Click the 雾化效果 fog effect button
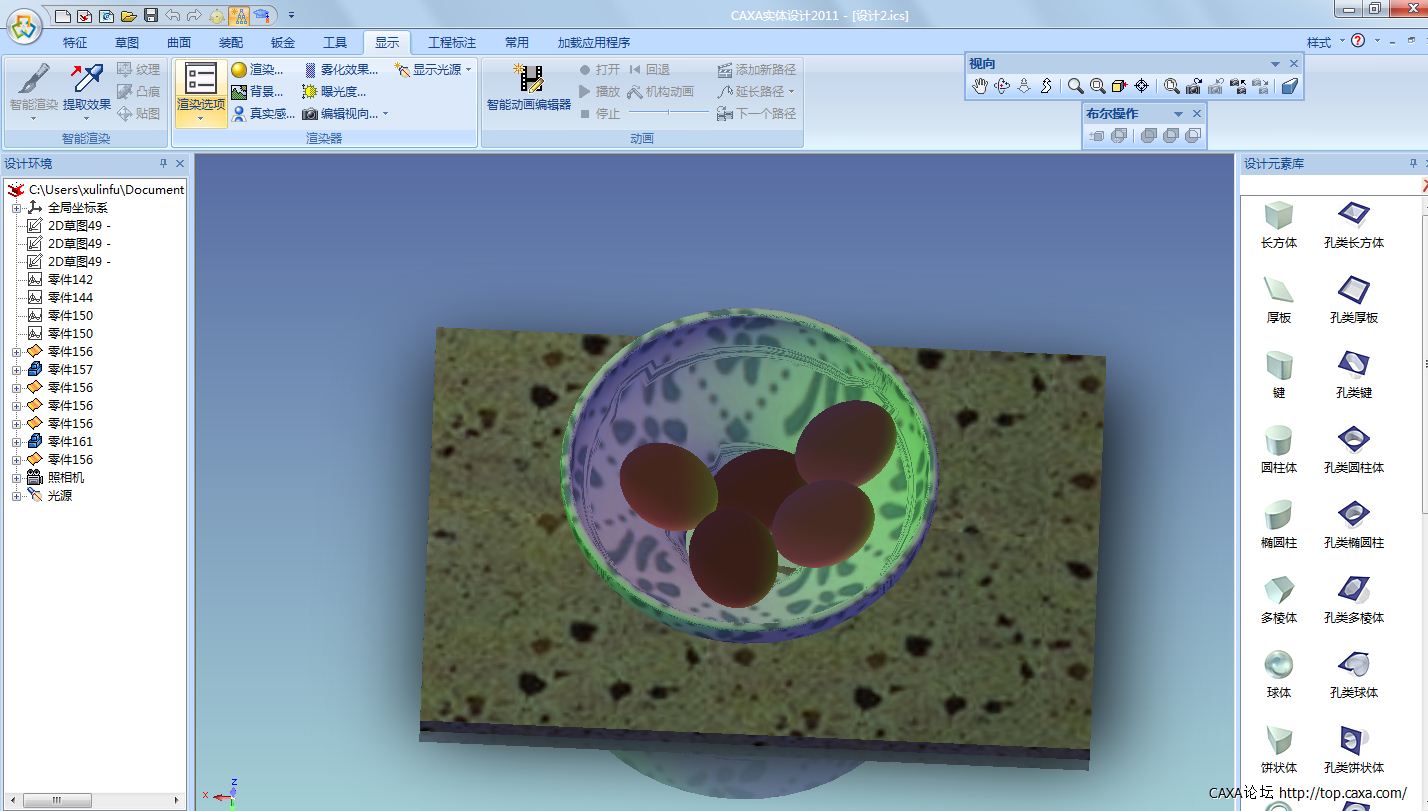Screen dimensions: 1428x811 coord(341,70)
